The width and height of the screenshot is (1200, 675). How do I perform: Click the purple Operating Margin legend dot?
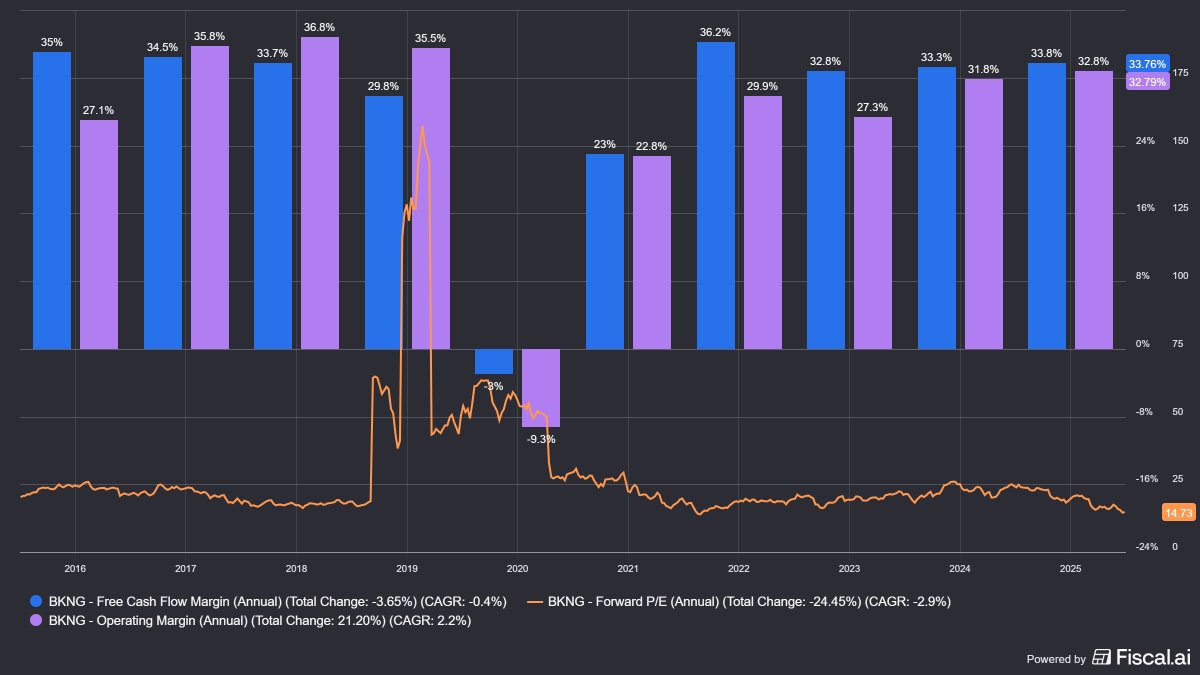[38, 620]
